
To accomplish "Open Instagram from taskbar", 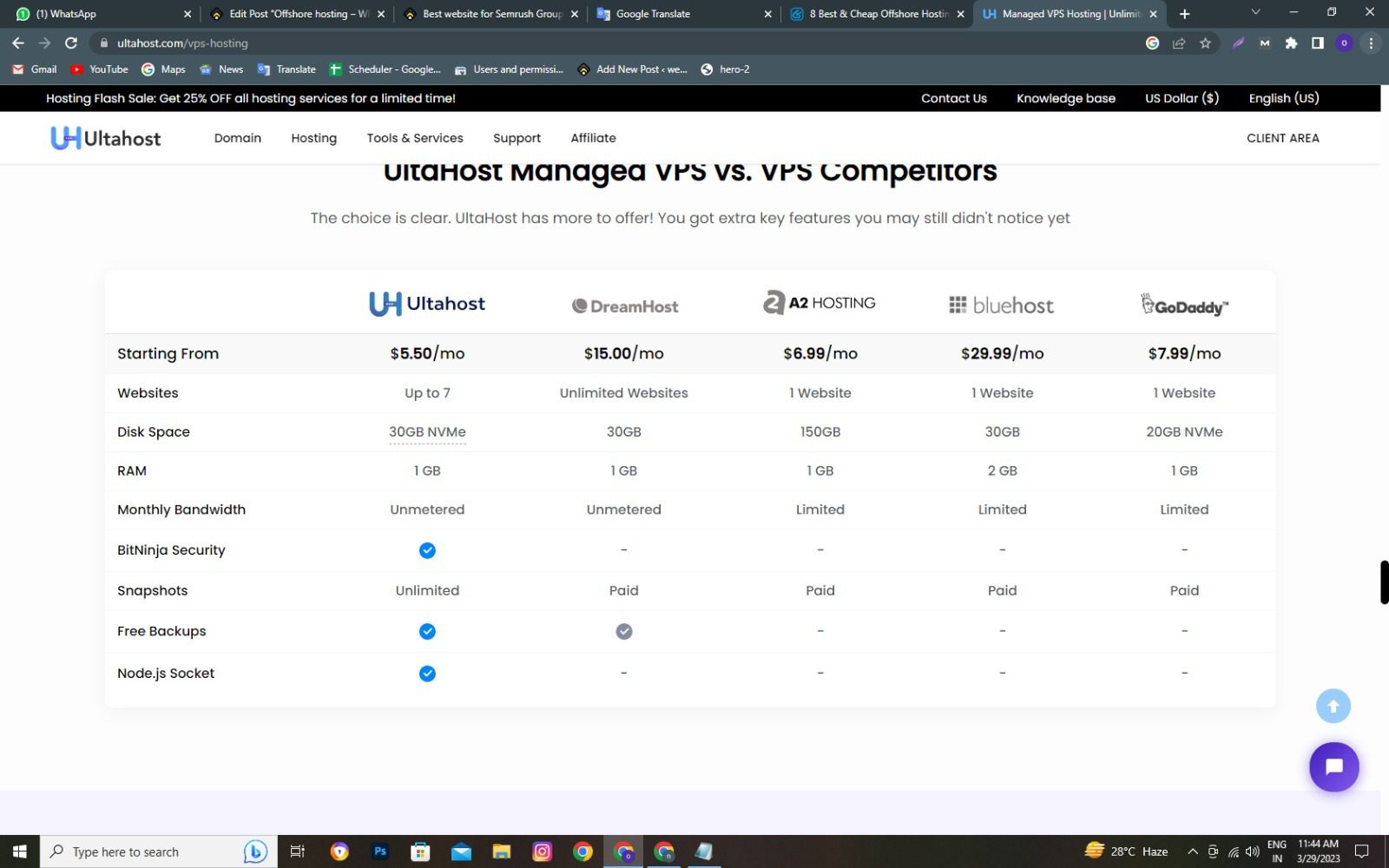I will click(542, 852).
